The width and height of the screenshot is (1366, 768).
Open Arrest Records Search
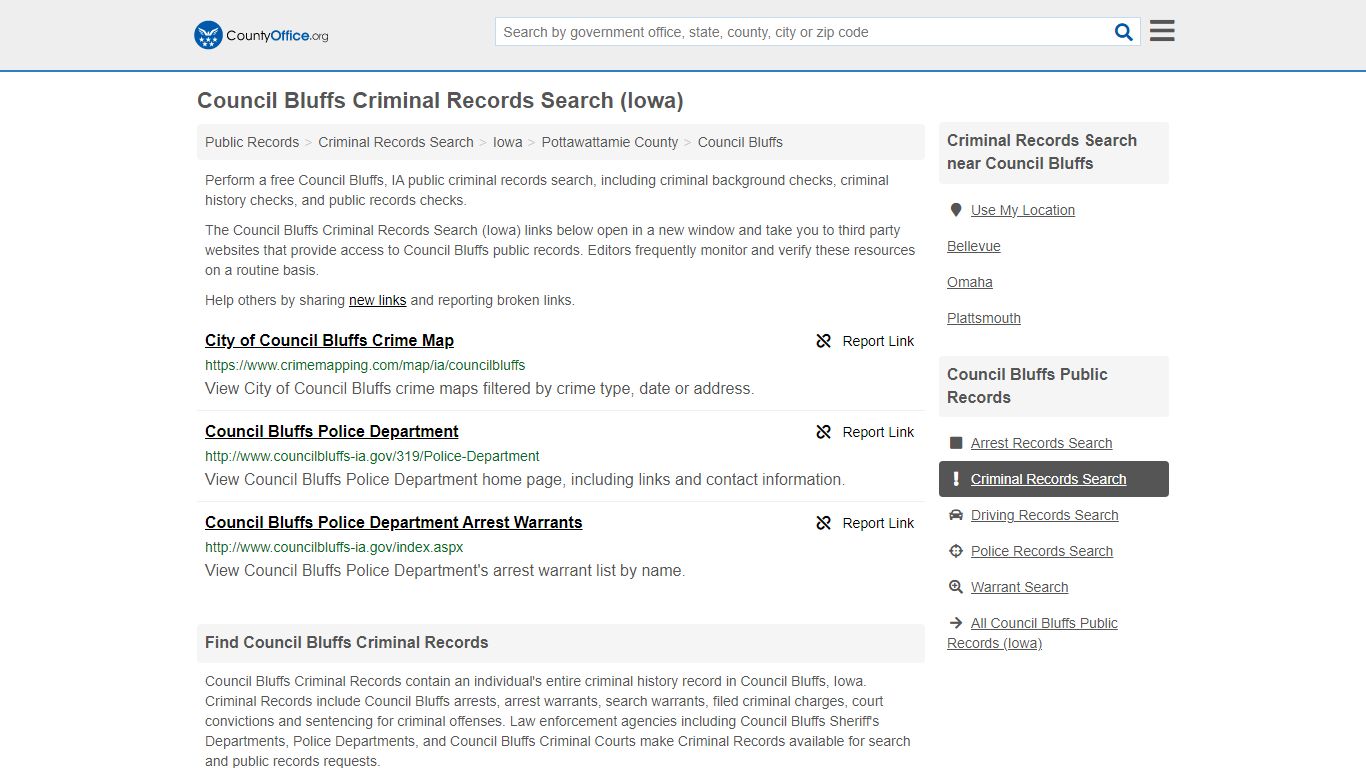[1041, 443]
